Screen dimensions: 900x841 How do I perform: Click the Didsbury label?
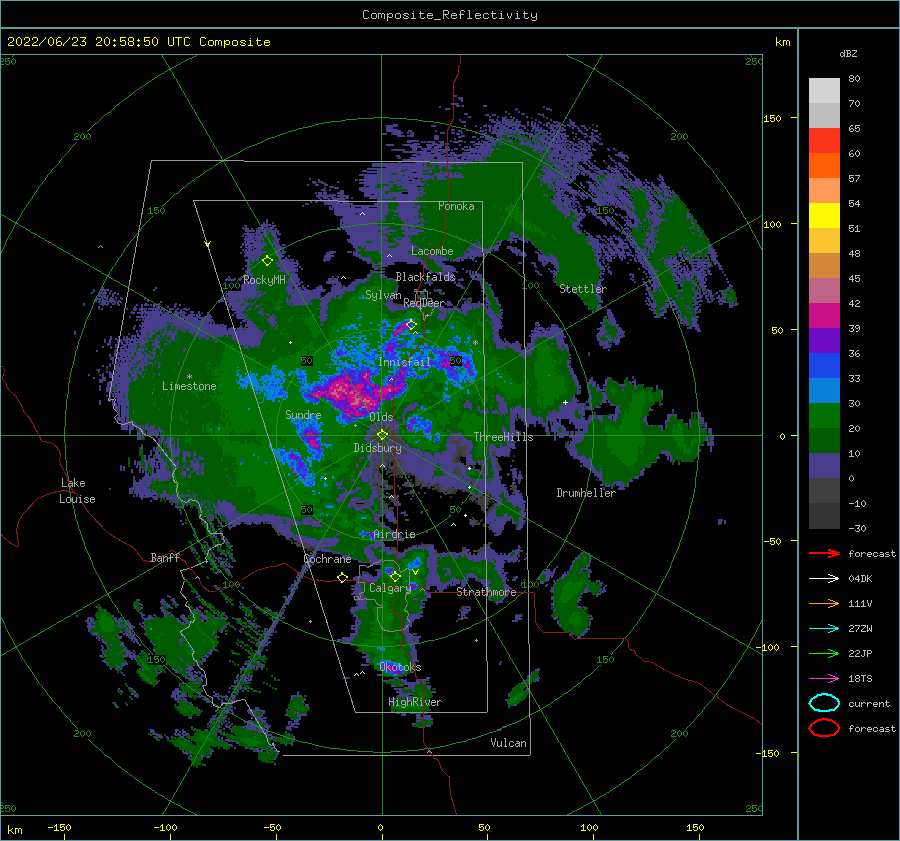pos(377,448)
